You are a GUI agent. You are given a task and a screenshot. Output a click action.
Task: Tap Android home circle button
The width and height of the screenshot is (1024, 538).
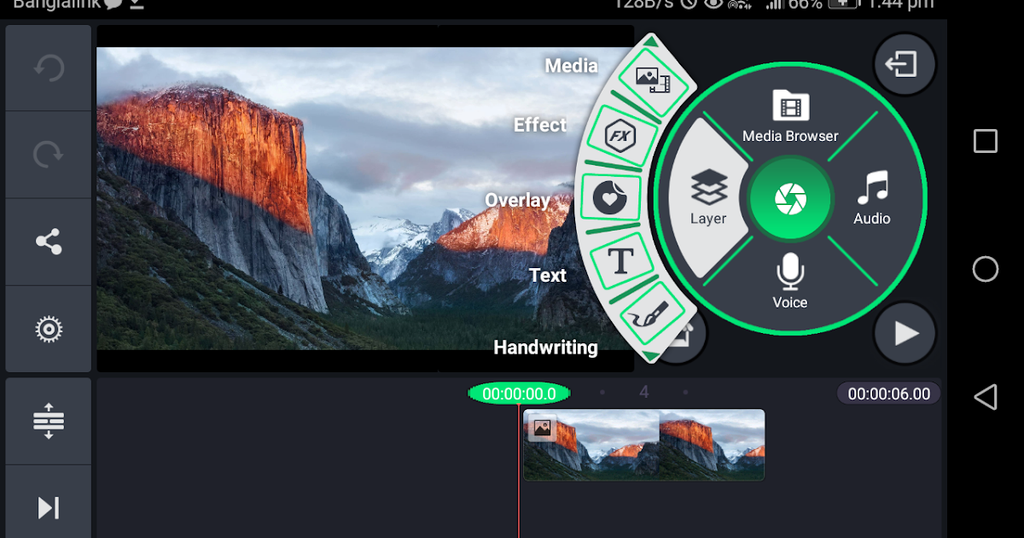pyautogui.click(x=985, y=269)
